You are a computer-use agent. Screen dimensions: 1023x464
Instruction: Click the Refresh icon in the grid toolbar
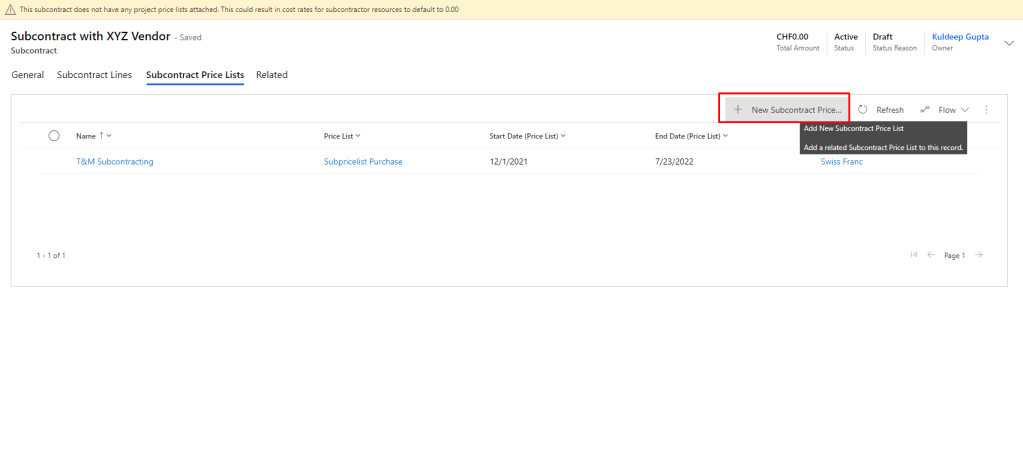(x=863, y=109)
